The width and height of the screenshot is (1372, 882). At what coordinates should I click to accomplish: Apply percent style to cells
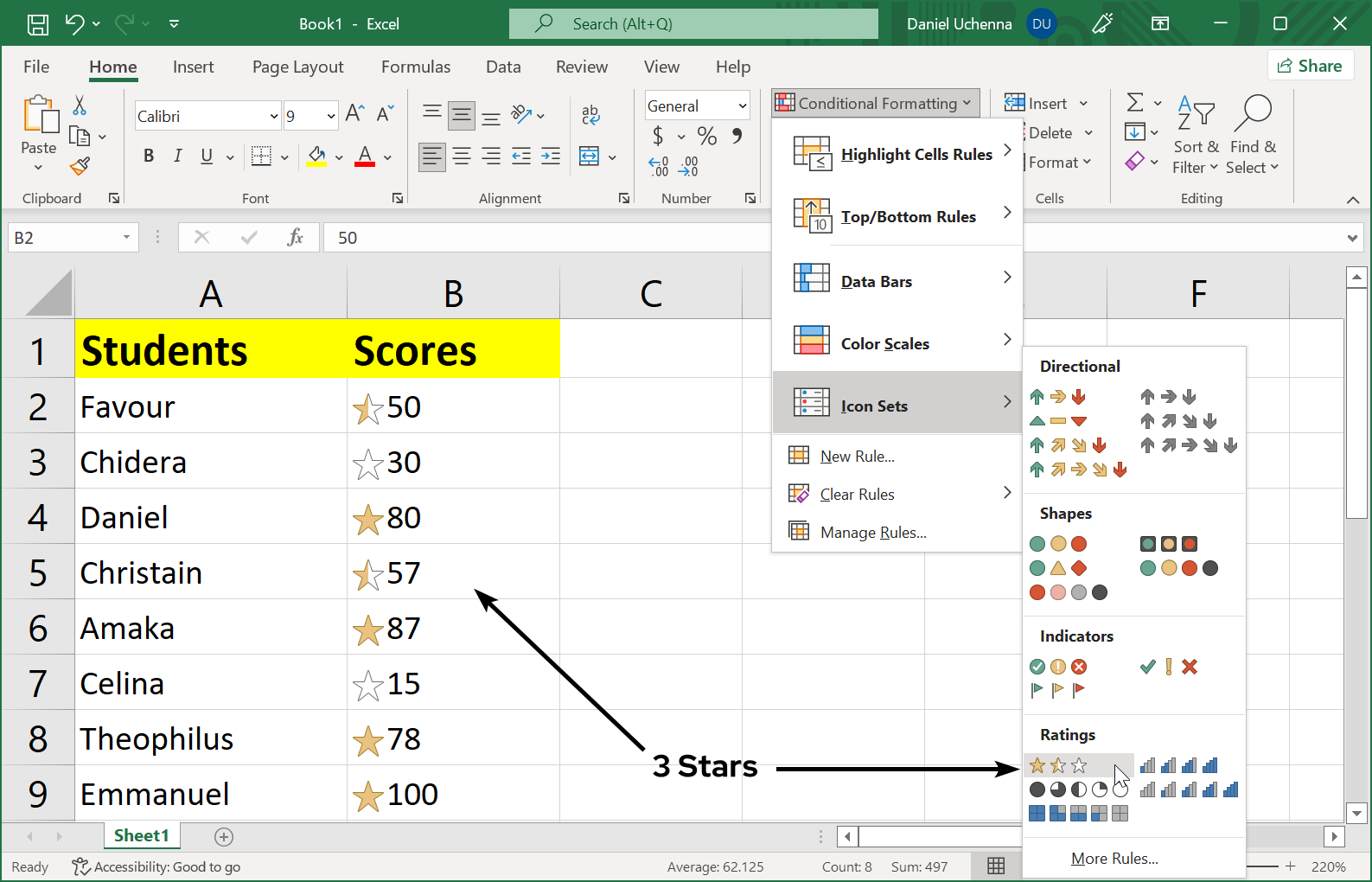[x=707, y=136]
